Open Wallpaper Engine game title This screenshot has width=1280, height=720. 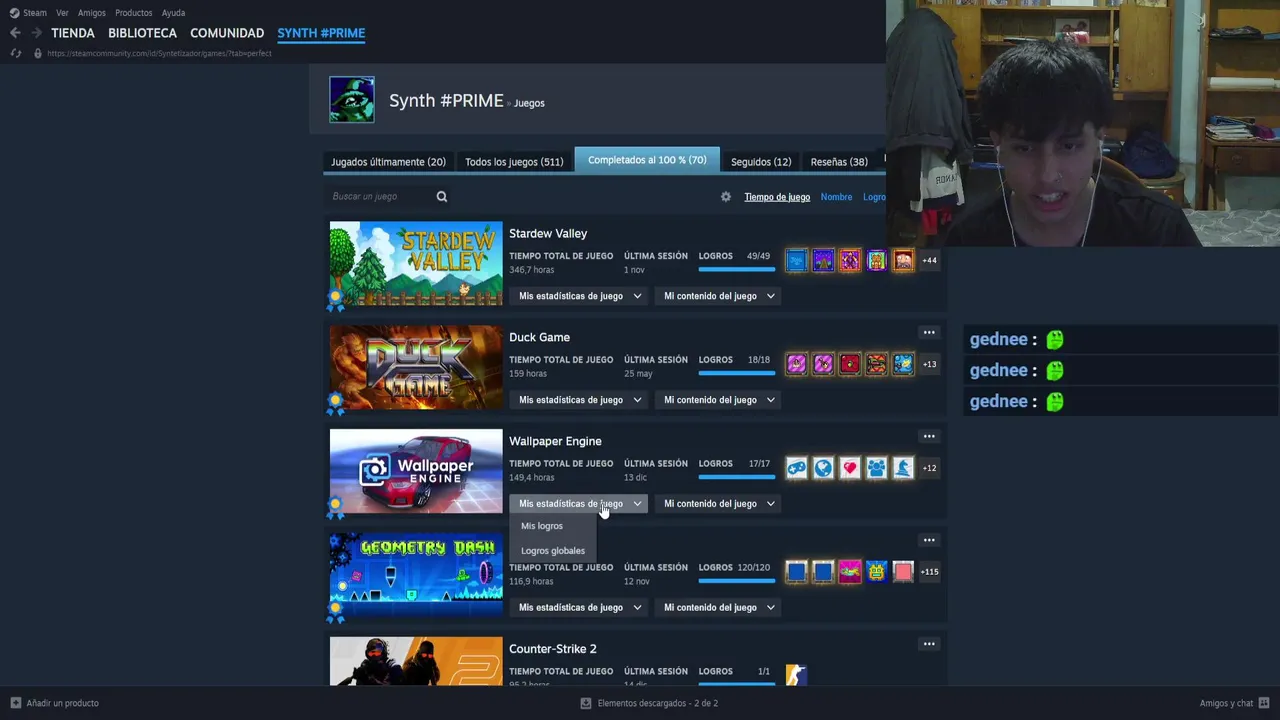[555, 441]
